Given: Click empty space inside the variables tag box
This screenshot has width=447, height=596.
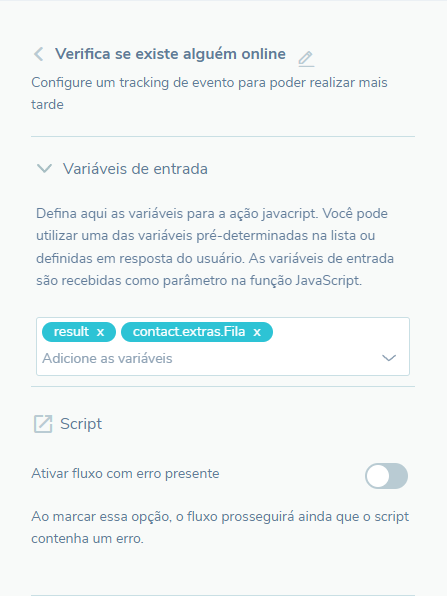Looking at the screenshot, I should (340, 332).
